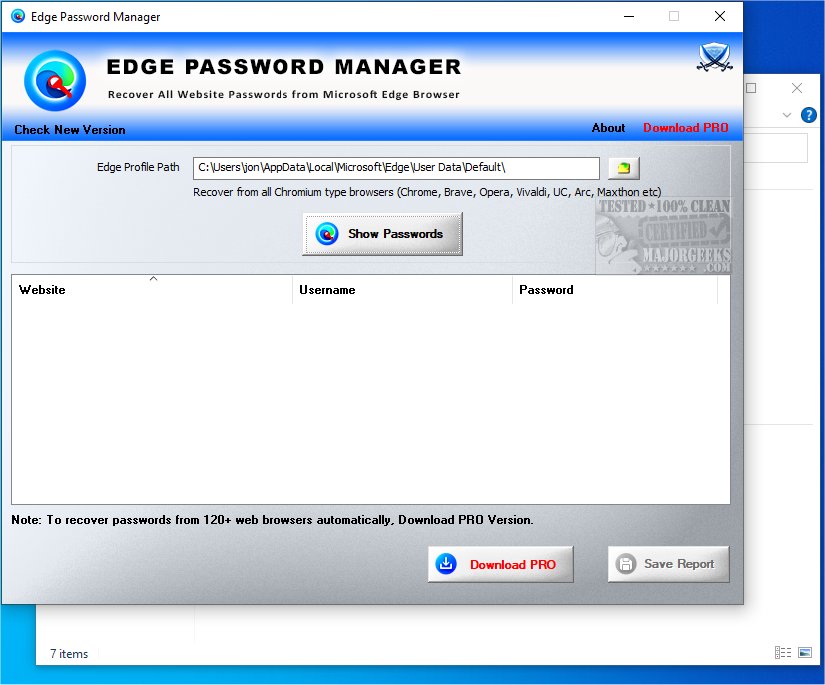Click the Download PRO button at bottom
The image size is (825, 685).
500,564
